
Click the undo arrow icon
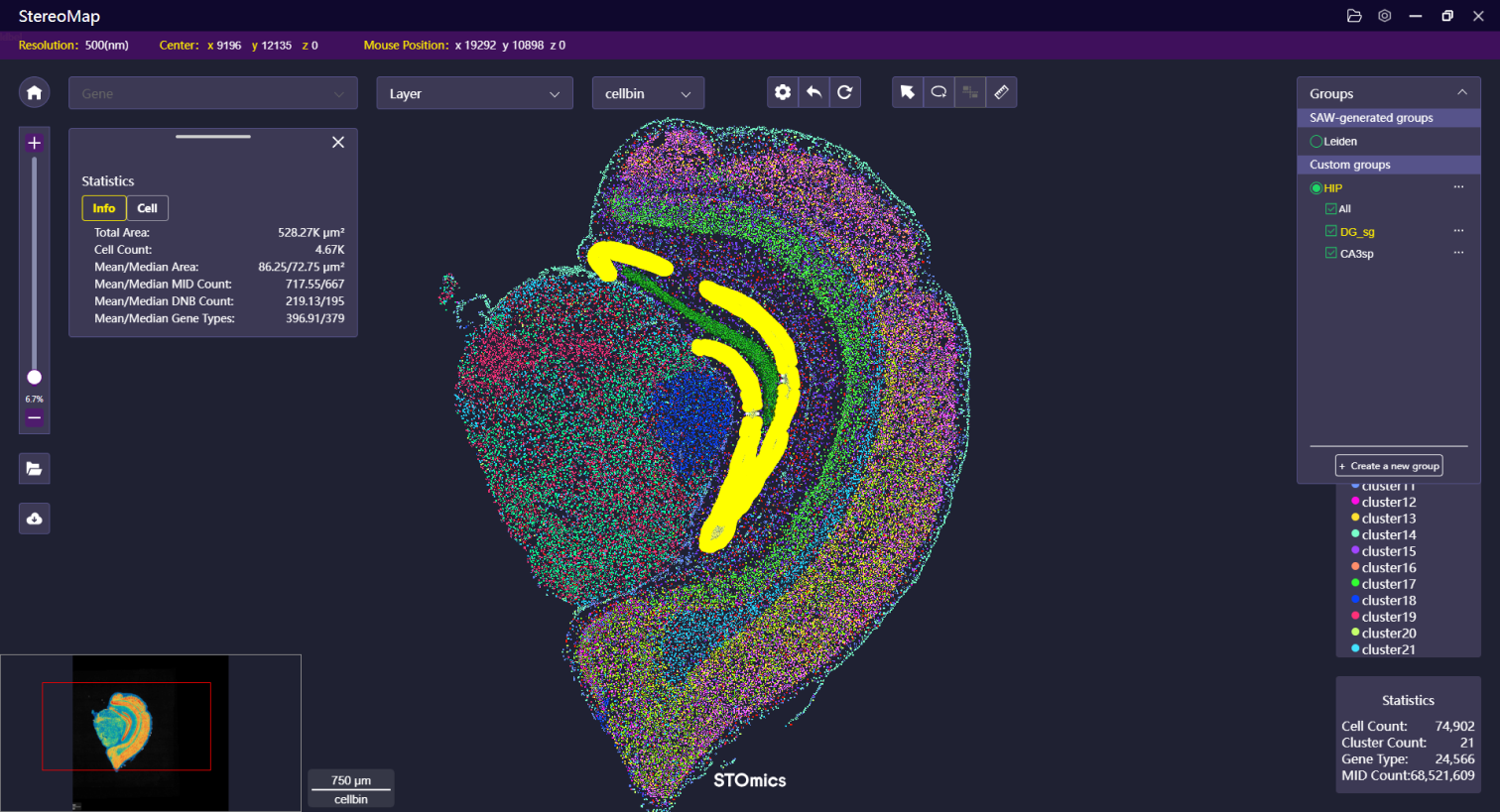[813, 92]
